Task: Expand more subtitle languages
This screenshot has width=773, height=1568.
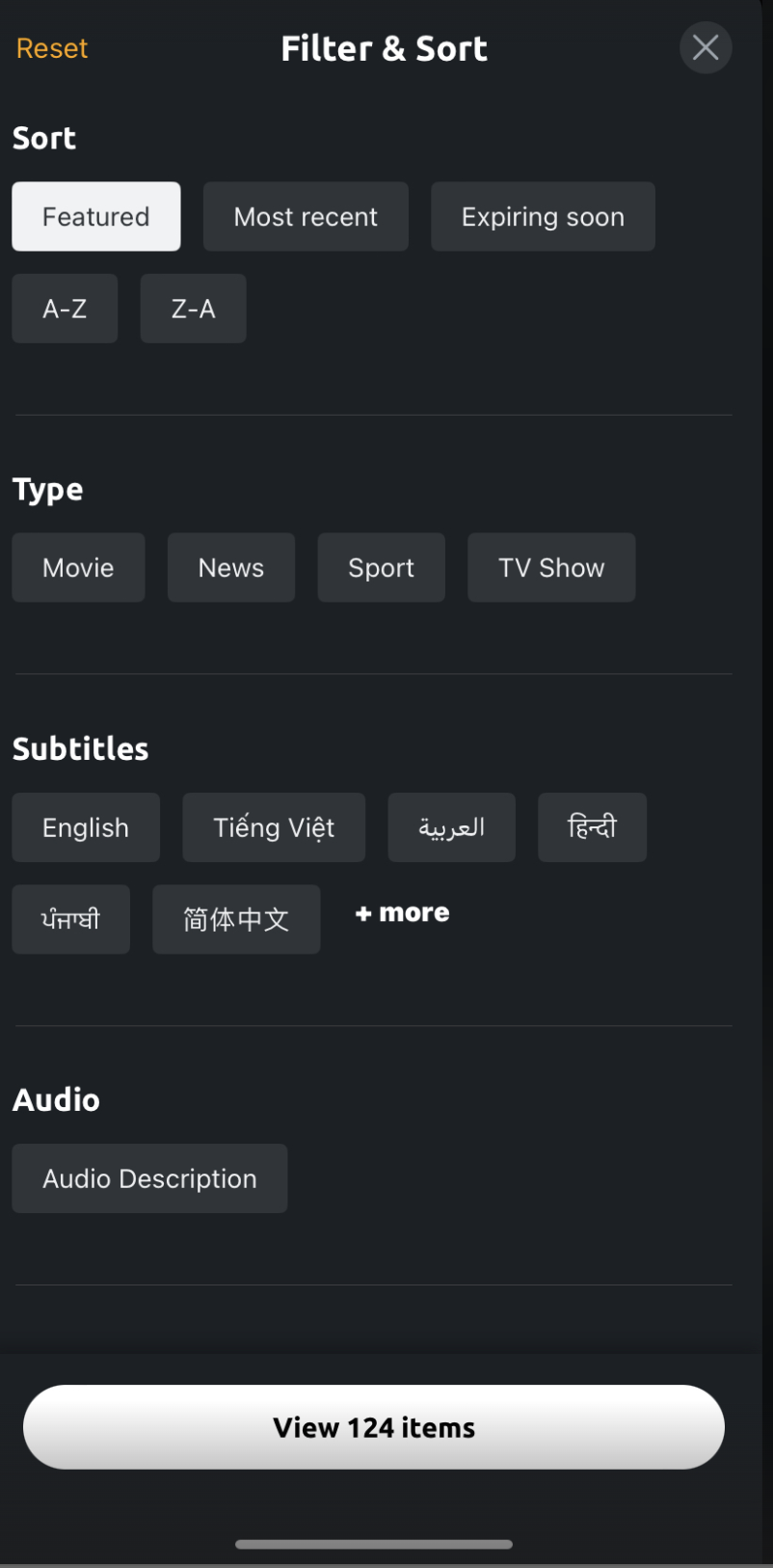Action: 402,912
